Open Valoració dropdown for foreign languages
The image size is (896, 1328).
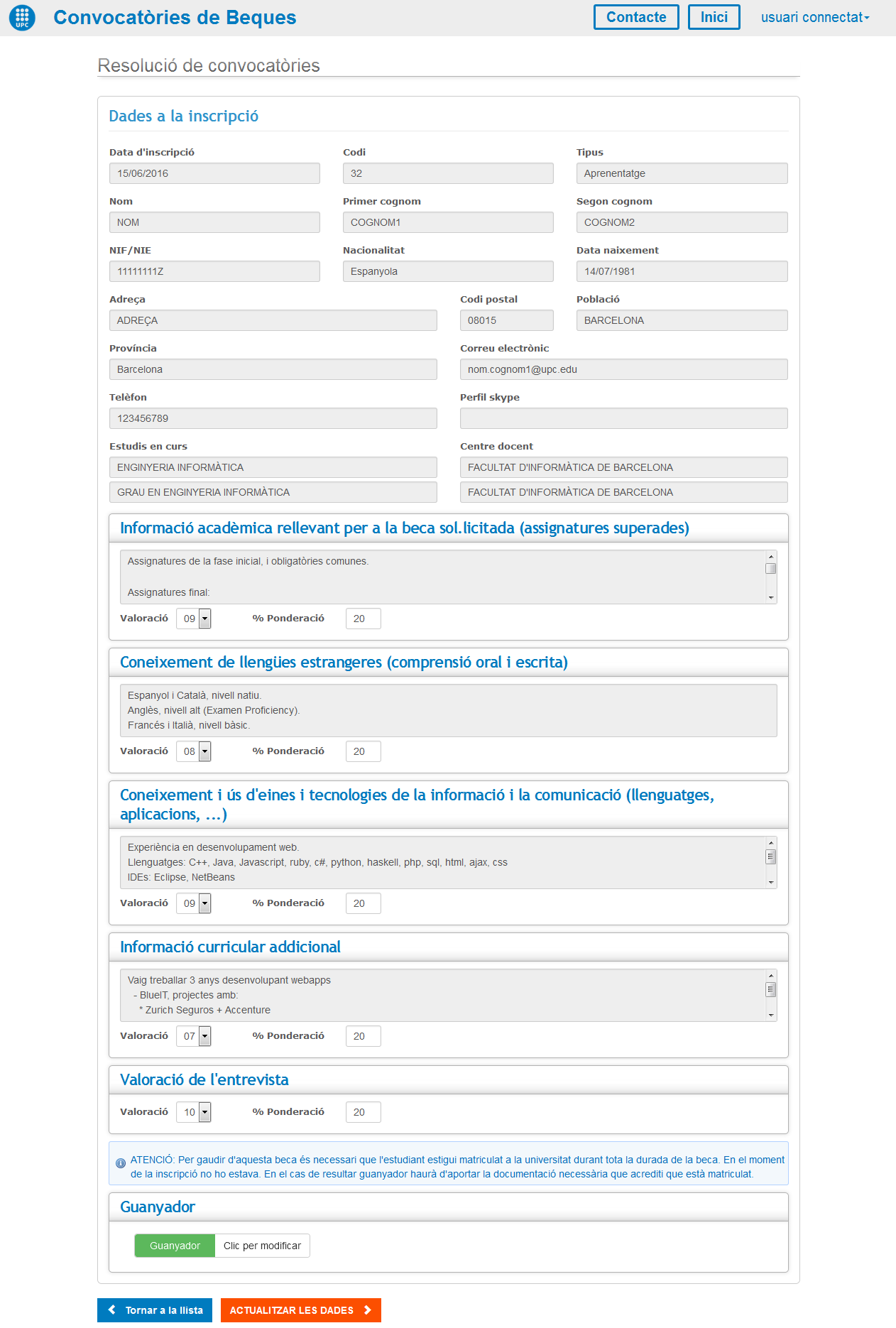tap(194, 751)
